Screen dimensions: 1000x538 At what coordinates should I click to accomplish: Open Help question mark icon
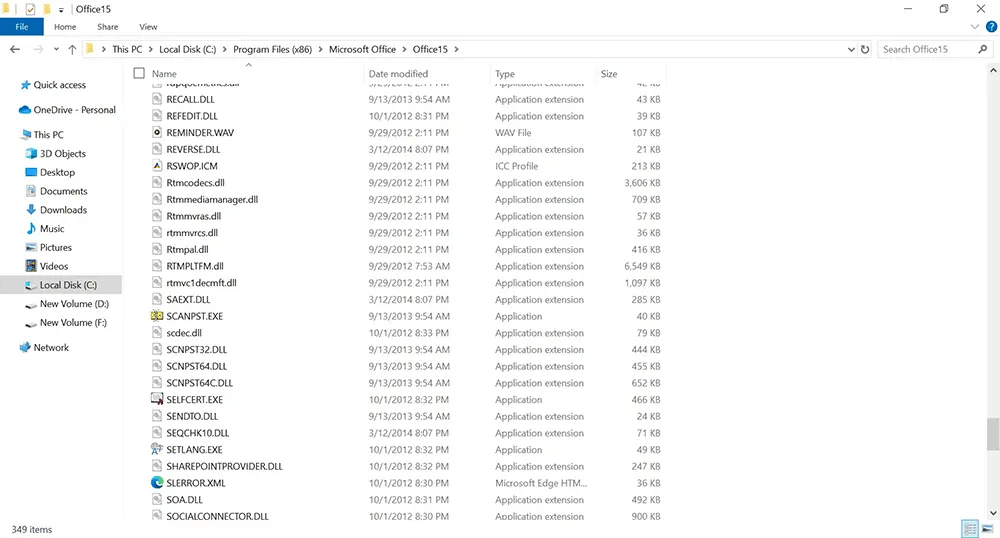[991, 27]
